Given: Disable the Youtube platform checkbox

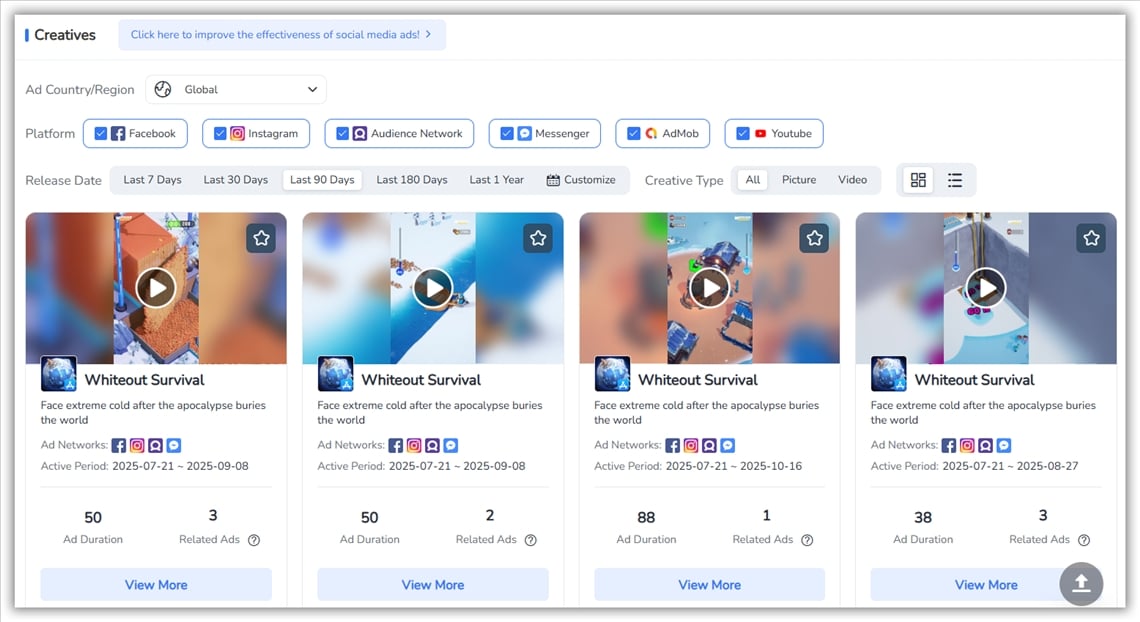Looking at the screenshot, I should click(x=743, y=133).
